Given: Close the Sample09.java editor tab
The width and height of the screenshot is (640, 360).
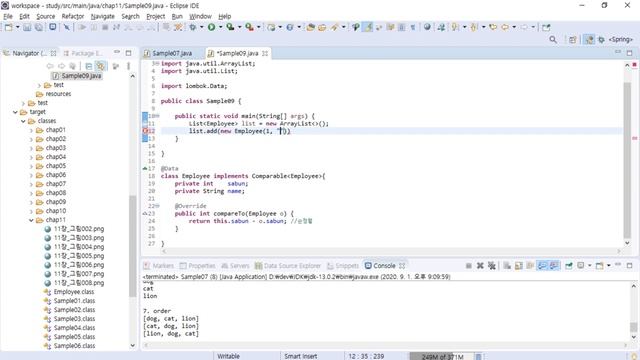Looking at the screenshot, I should point(265,53).
